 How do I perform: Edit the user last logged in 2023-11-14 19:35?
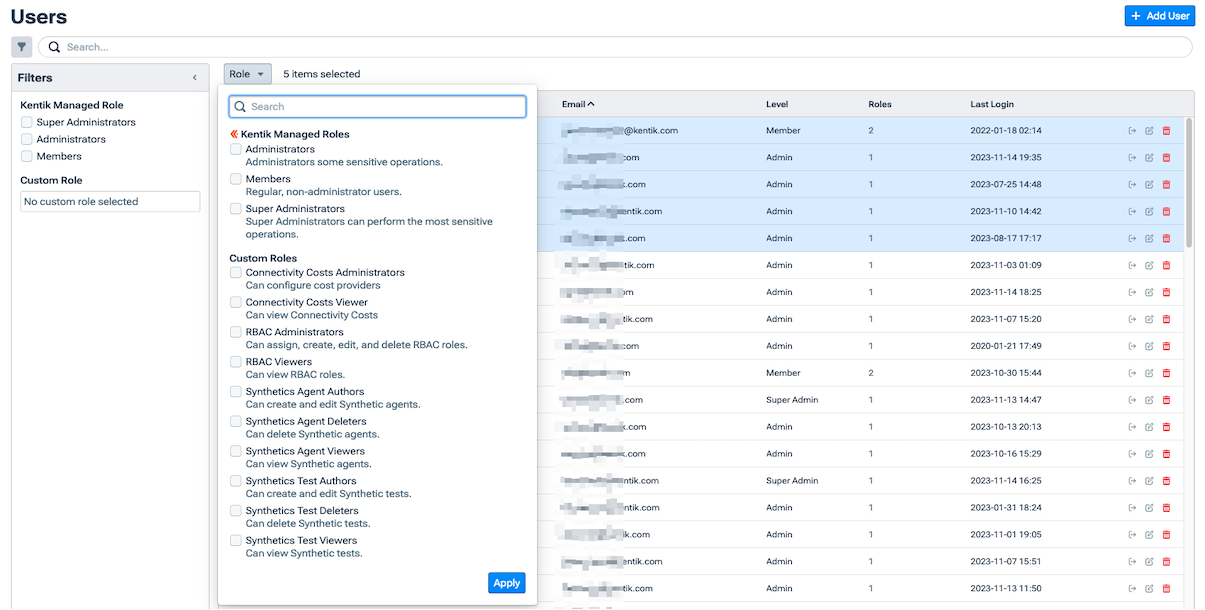[x=1149, y=158]
